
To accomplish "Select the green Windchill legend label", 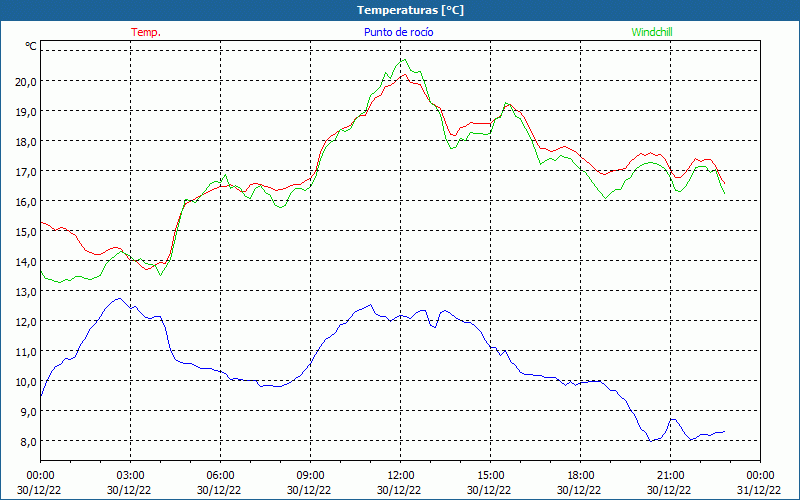I will click(652, 32).
